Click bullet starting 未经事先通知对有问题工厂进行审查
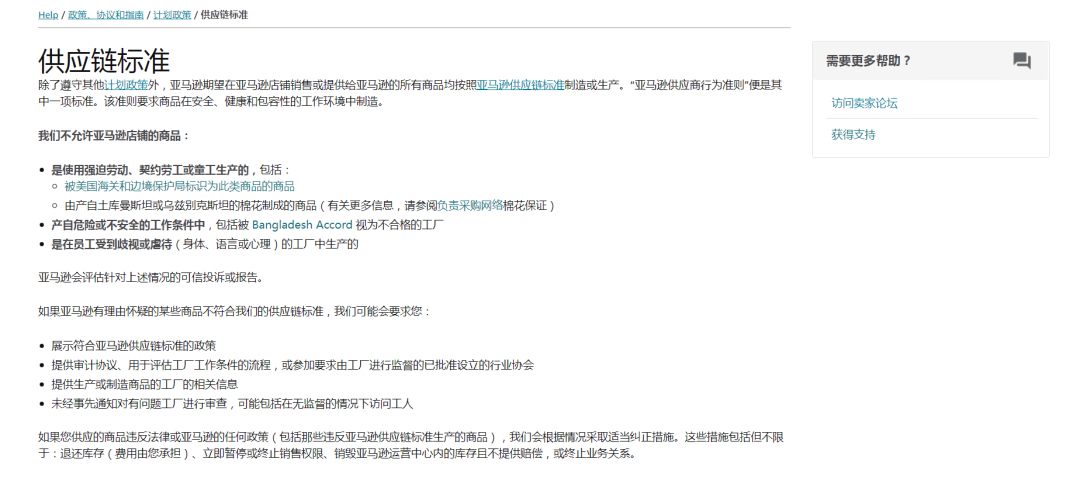Screen dimensions: 1080x483 coord(232,404)
